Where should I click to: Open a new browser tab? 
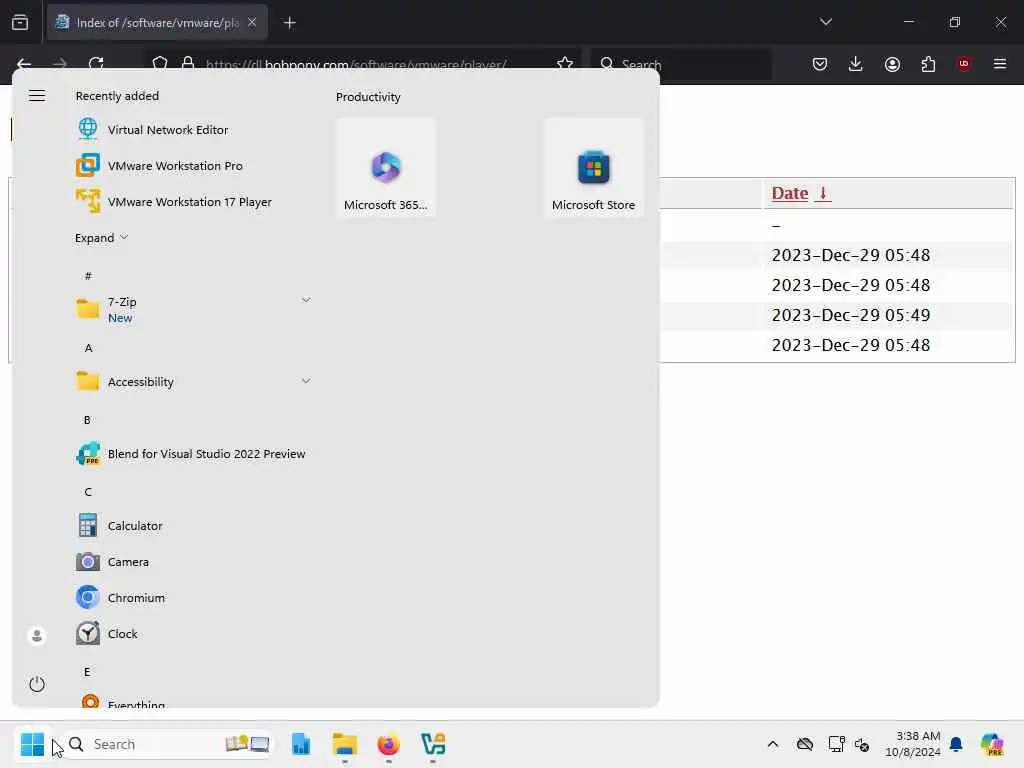coord(290,23)
